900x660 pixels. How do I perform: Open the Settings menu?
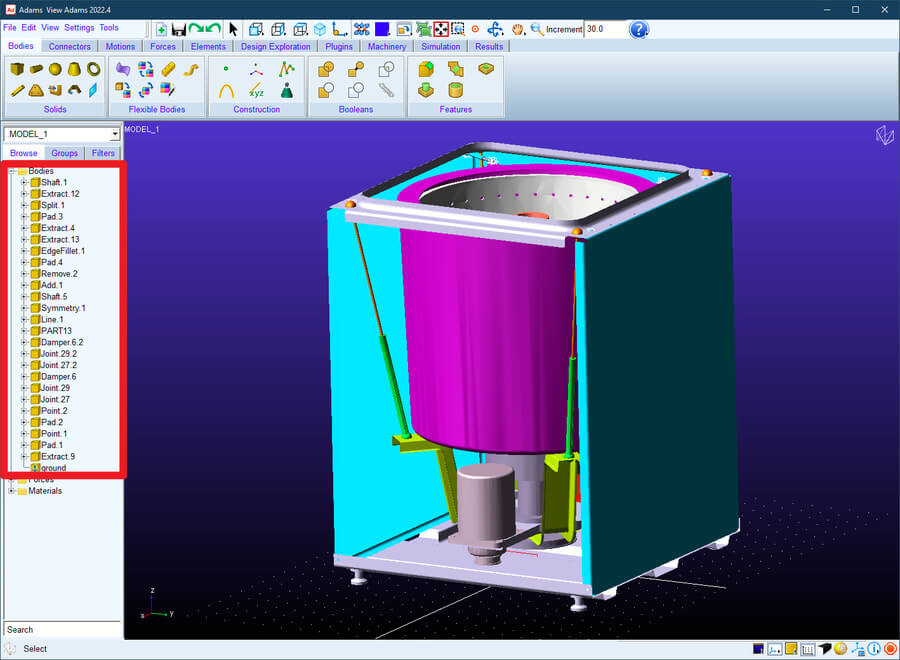pos(79,28)
